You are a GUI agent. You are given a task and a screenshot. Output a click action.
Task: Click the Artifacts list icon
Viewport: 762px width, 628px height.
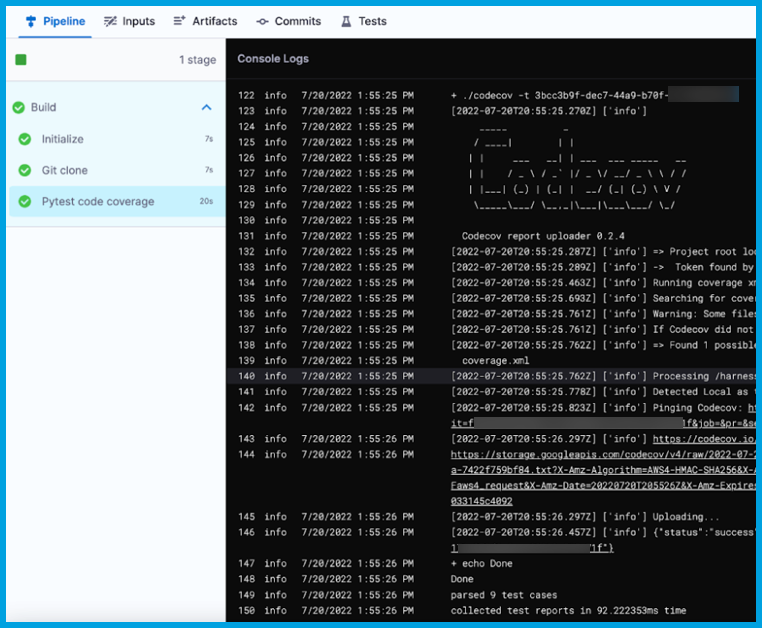point(180,21)
